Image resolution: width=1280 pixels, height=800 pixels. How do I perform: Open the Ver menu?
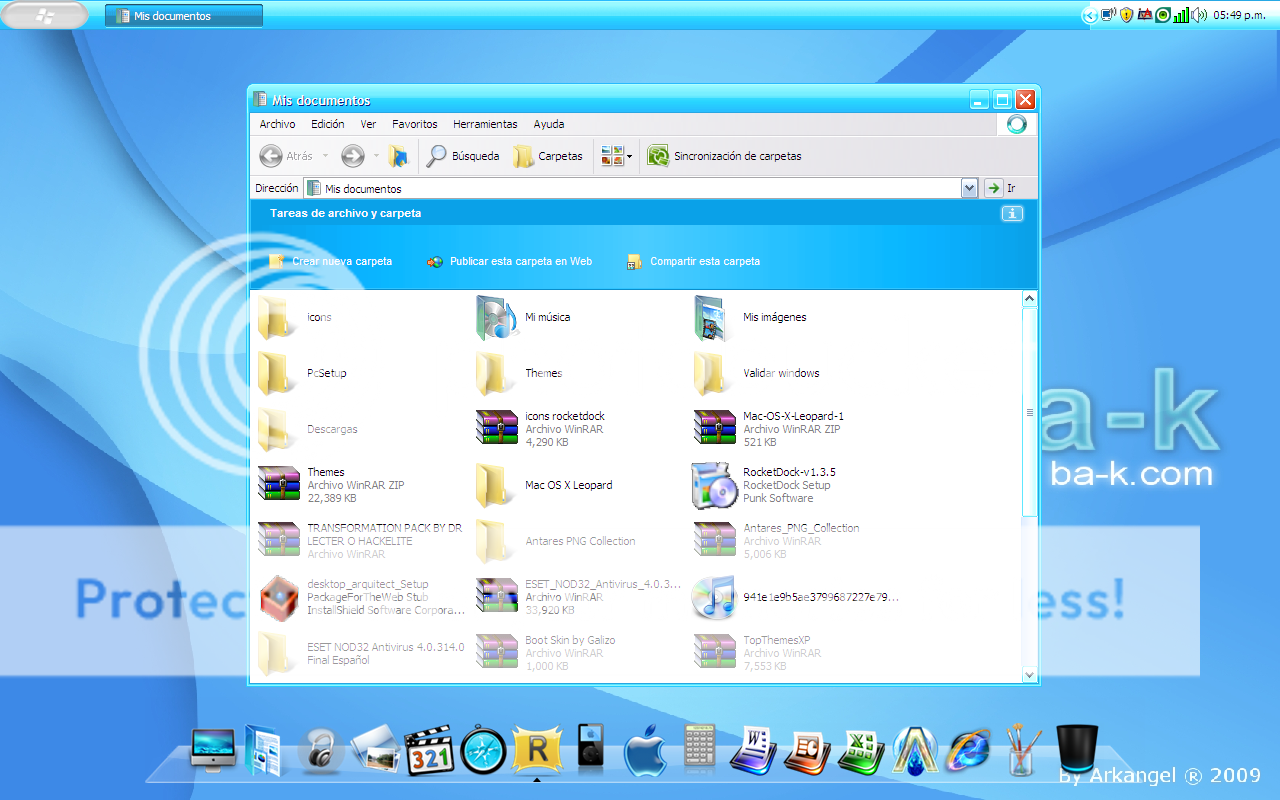[368, 124]
